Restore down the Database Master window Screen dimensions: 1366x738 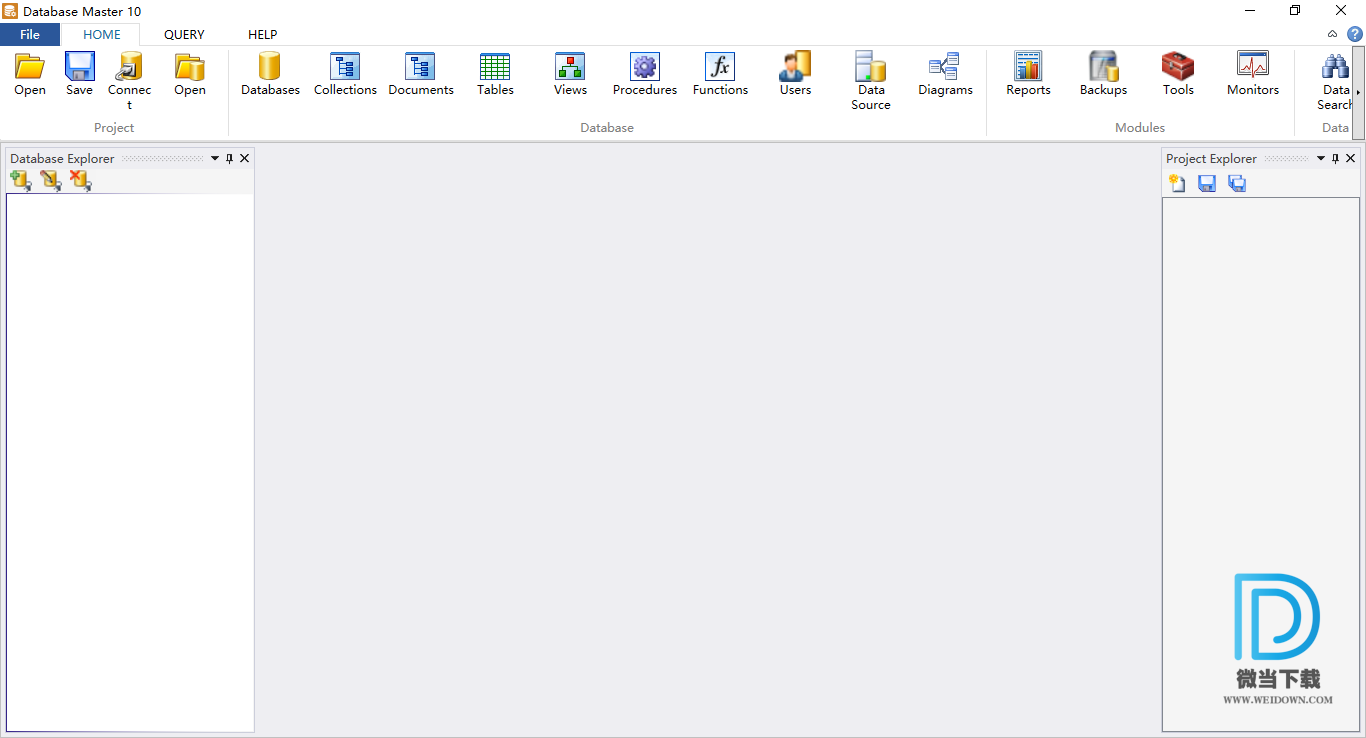point(1296,11)
